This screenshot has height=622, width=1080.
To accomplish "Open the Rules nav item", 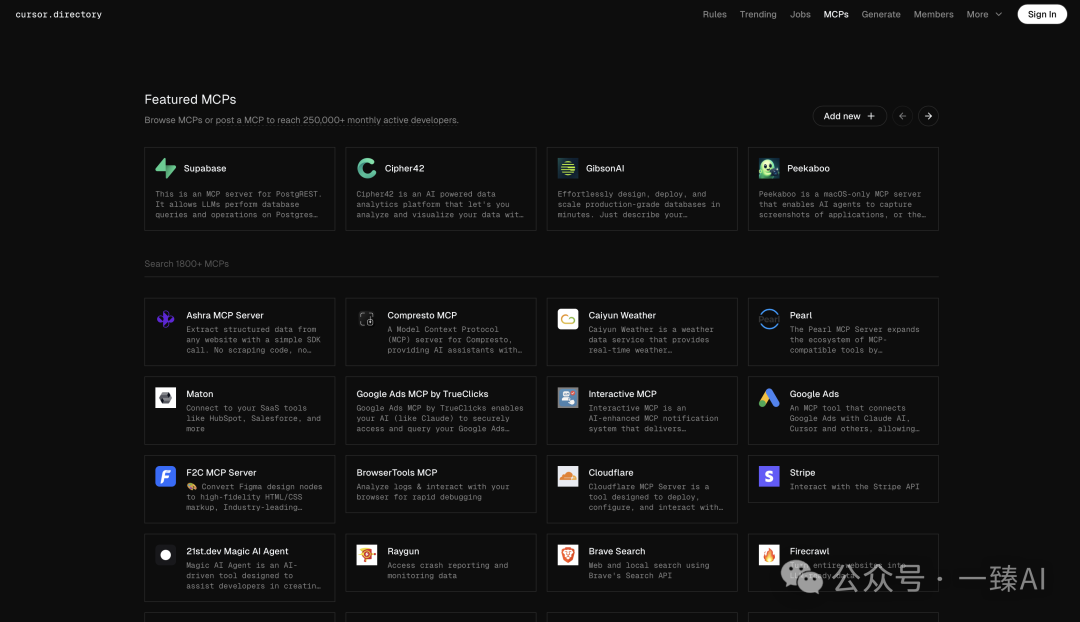I will coord(714,14).
